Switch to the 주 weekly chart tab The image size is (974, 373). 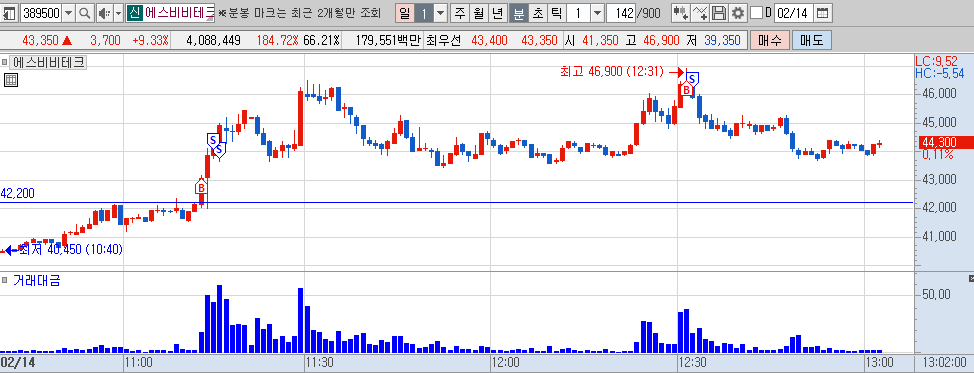(460, 12)
